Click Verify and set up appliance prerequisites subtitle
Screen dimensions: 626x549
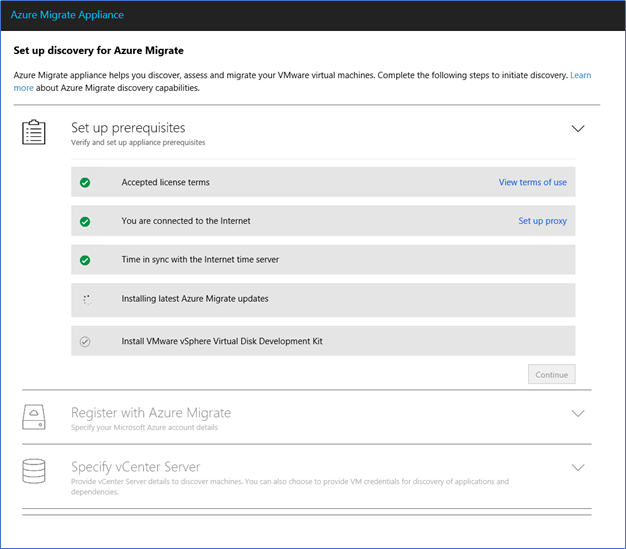coord(138,143)
